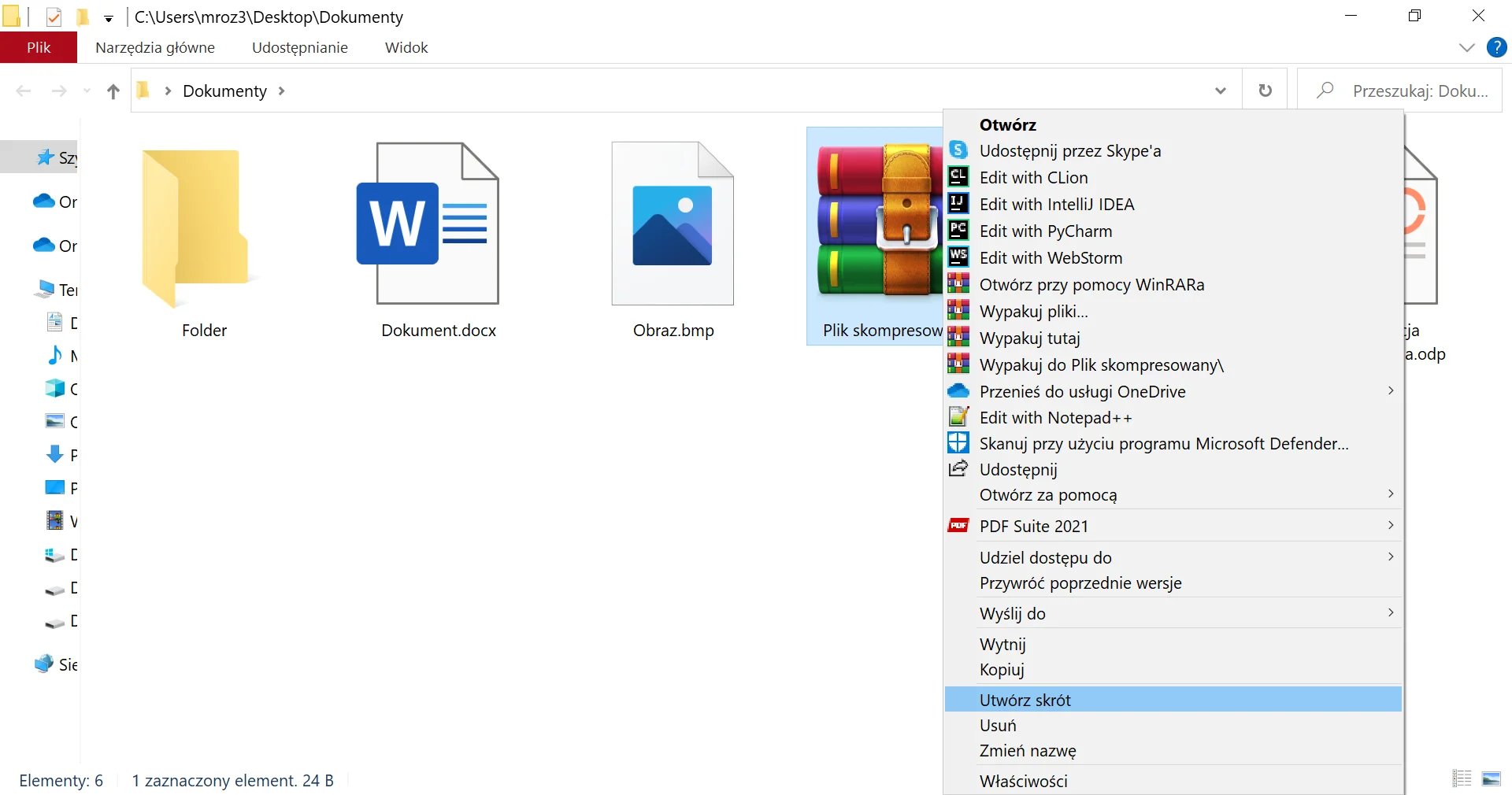This screenshot has width=1512, height=795.
Task: Click the CLion icon in context menu
Action: click(958, 176)
